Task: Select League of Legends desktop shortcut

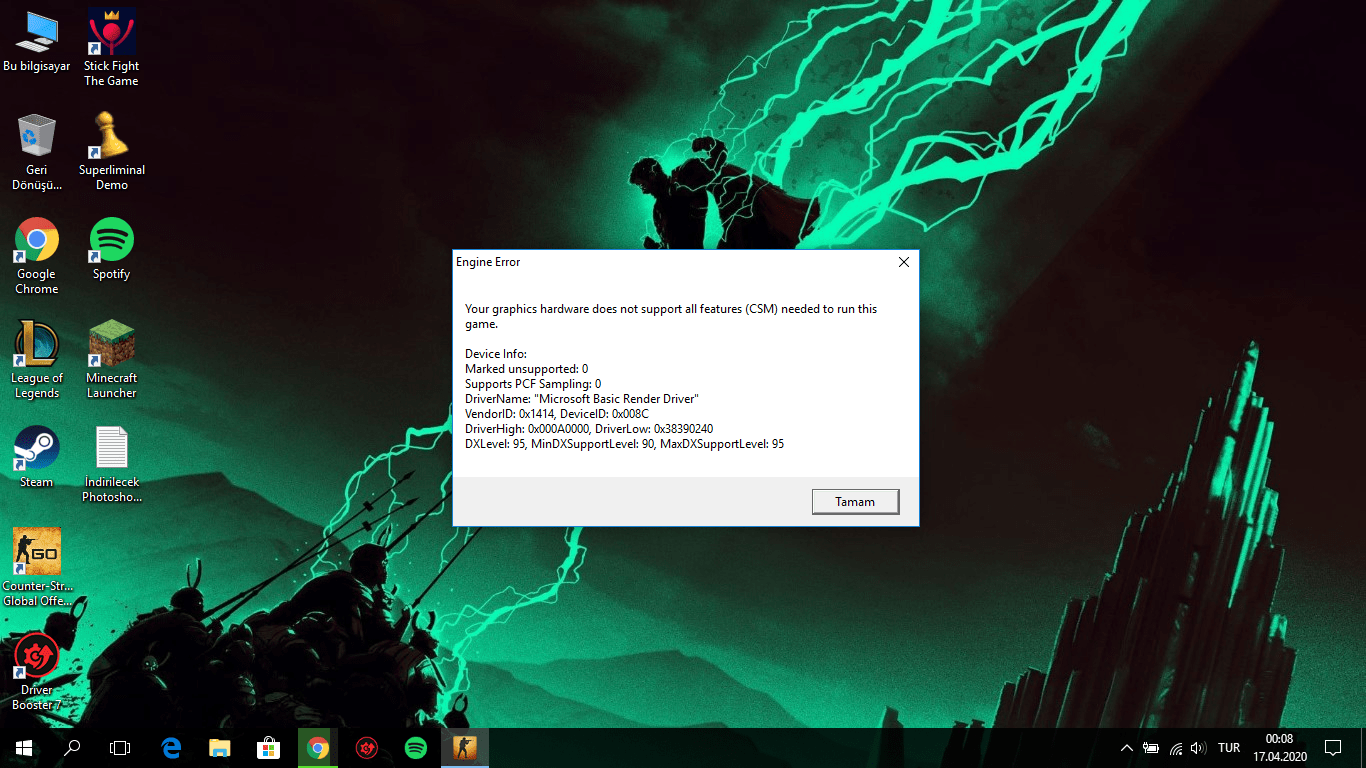Action: (x=37, y=360)
